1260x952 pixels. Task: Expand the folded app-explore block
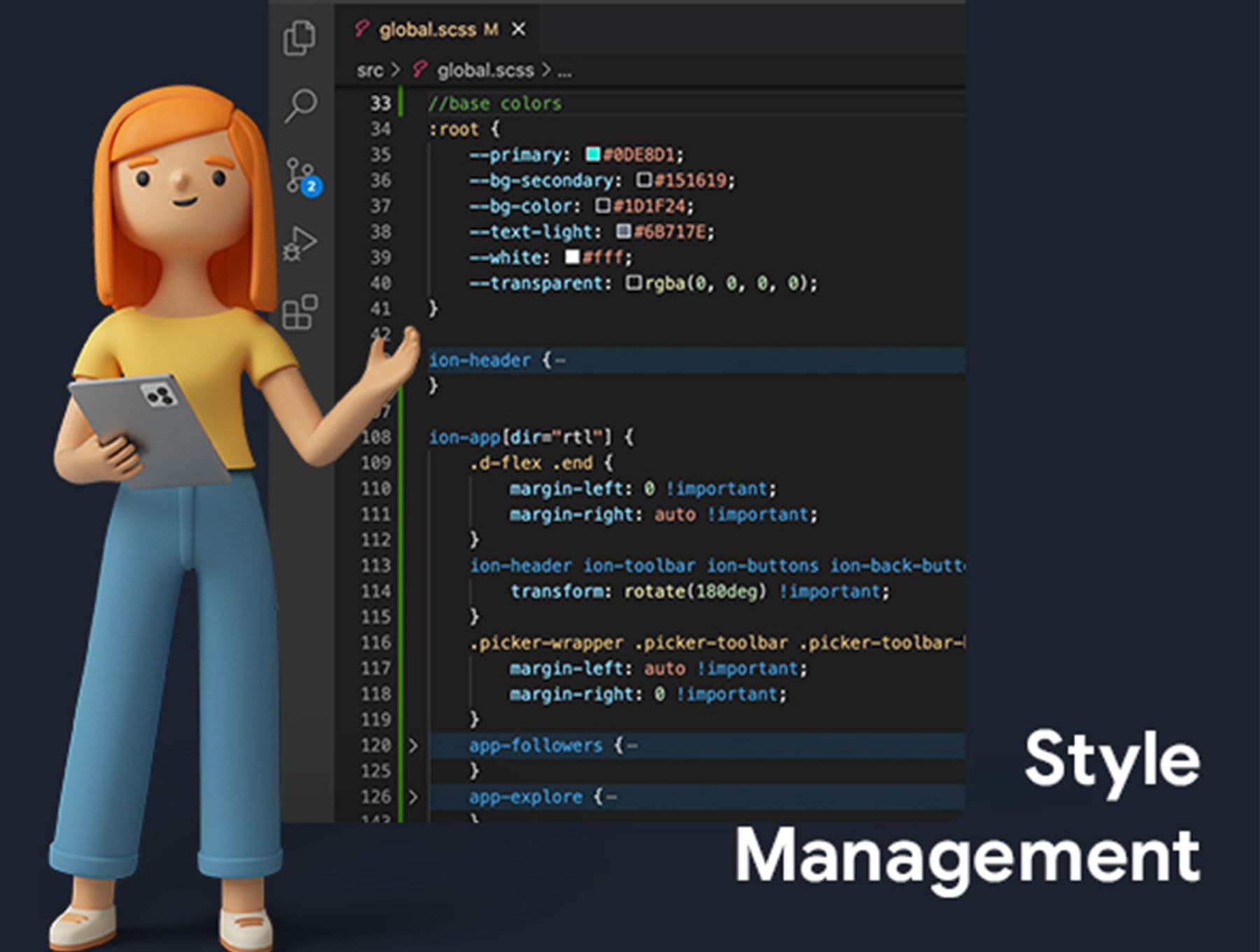413,797
